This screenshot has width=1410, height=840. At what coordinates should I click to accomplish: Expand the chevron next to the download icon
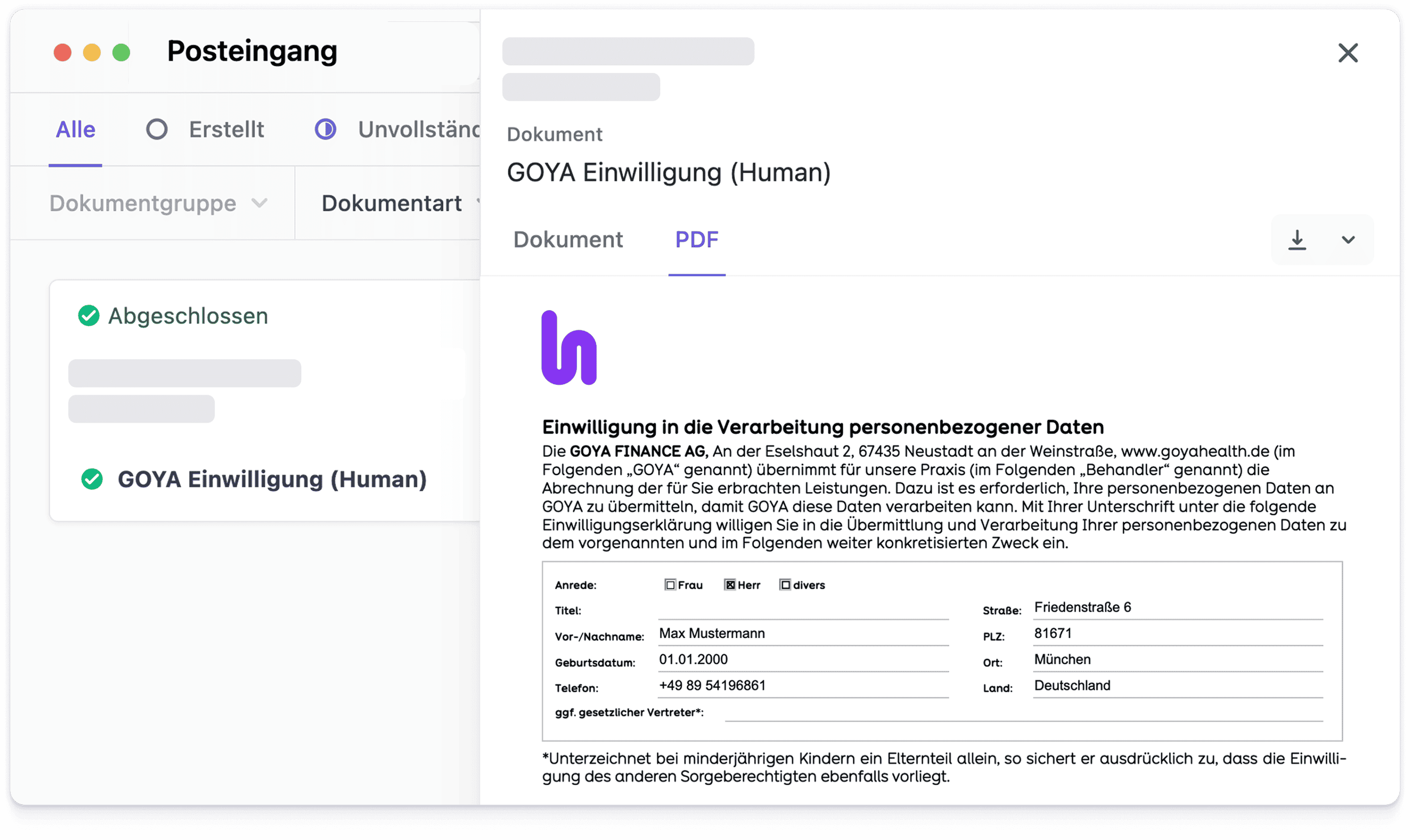pos(1349,239)
